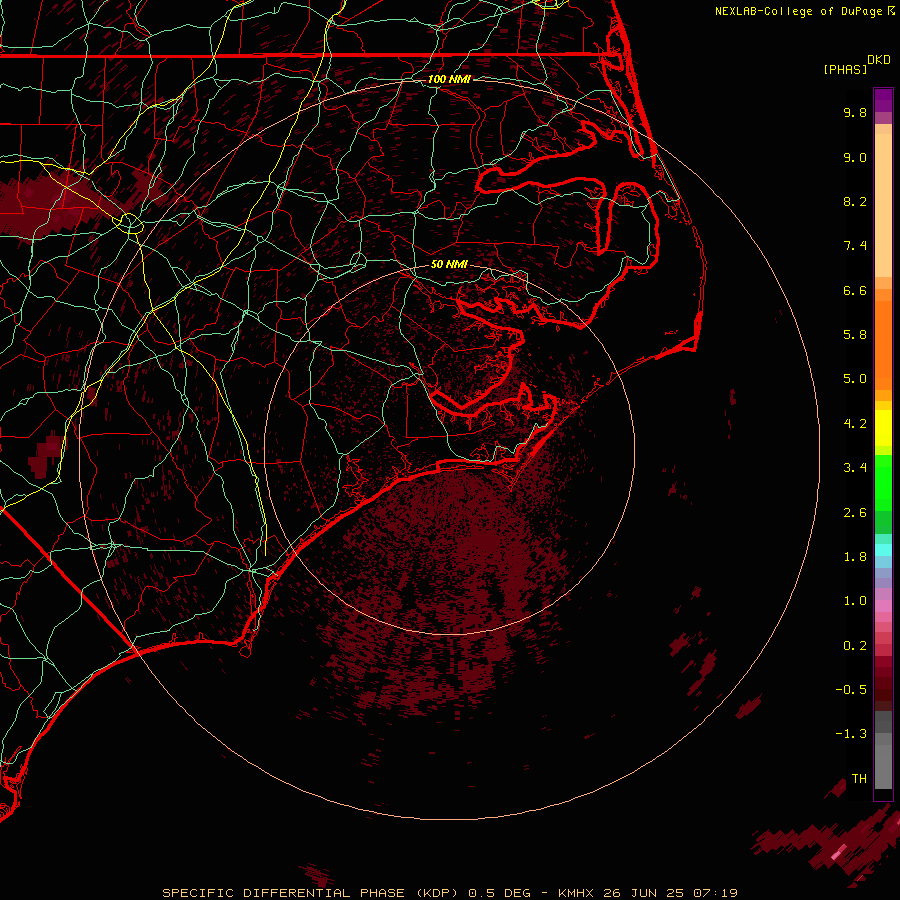Screen dimensions: 900x900
Task: Click the bright pink echo in the offshore storm cell
Action: 839,852
